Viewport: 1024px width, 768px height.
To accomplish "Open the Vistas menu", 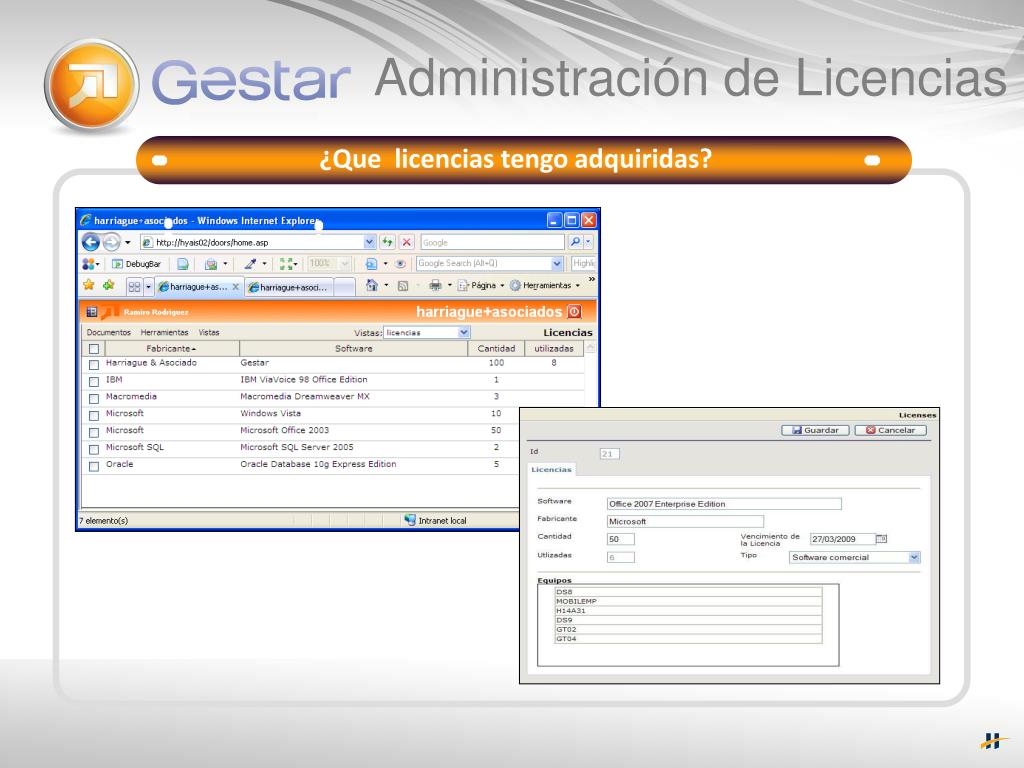I will click(209, 332).
